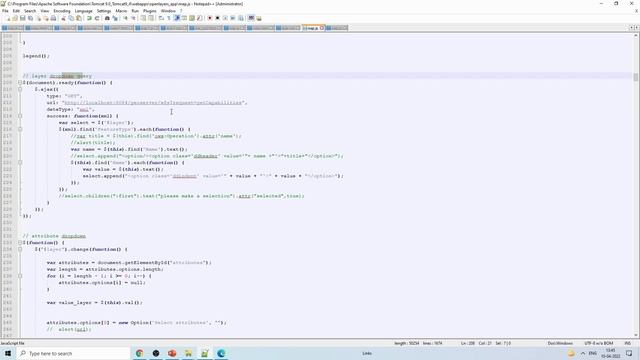Open Chrome from the taskbar

[140, 353]
